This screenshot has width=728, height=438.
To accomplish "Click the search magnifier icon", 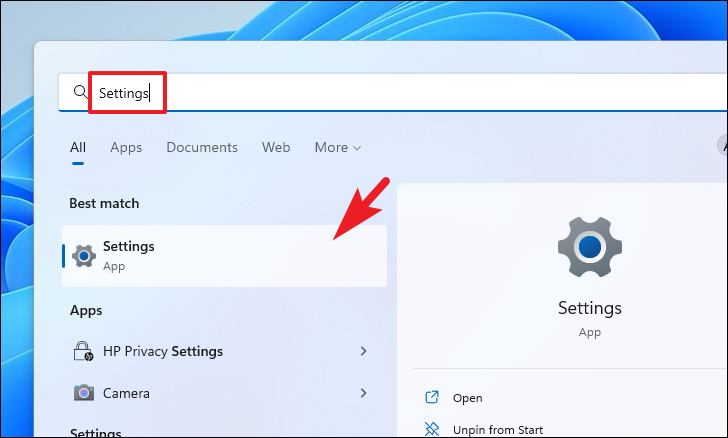I will [80, 92].
